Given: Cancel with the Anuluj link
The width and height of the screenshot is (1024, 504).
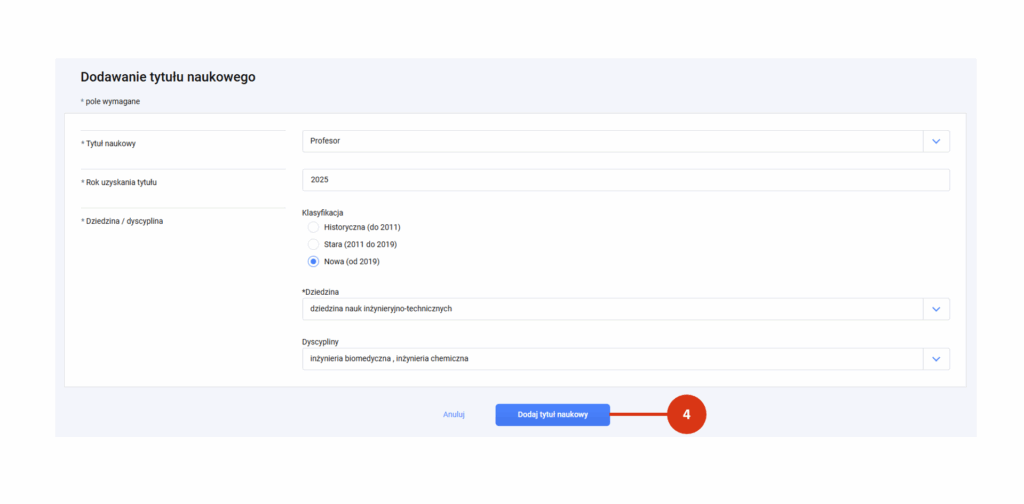Looking at the screenshot, I should click(454, 415).
